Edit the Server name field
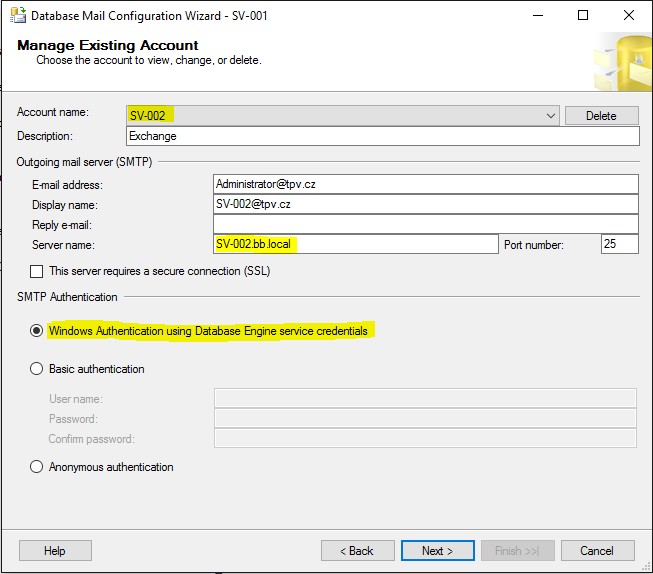This screenshot has height=574, width=653. tap(355, 244)
